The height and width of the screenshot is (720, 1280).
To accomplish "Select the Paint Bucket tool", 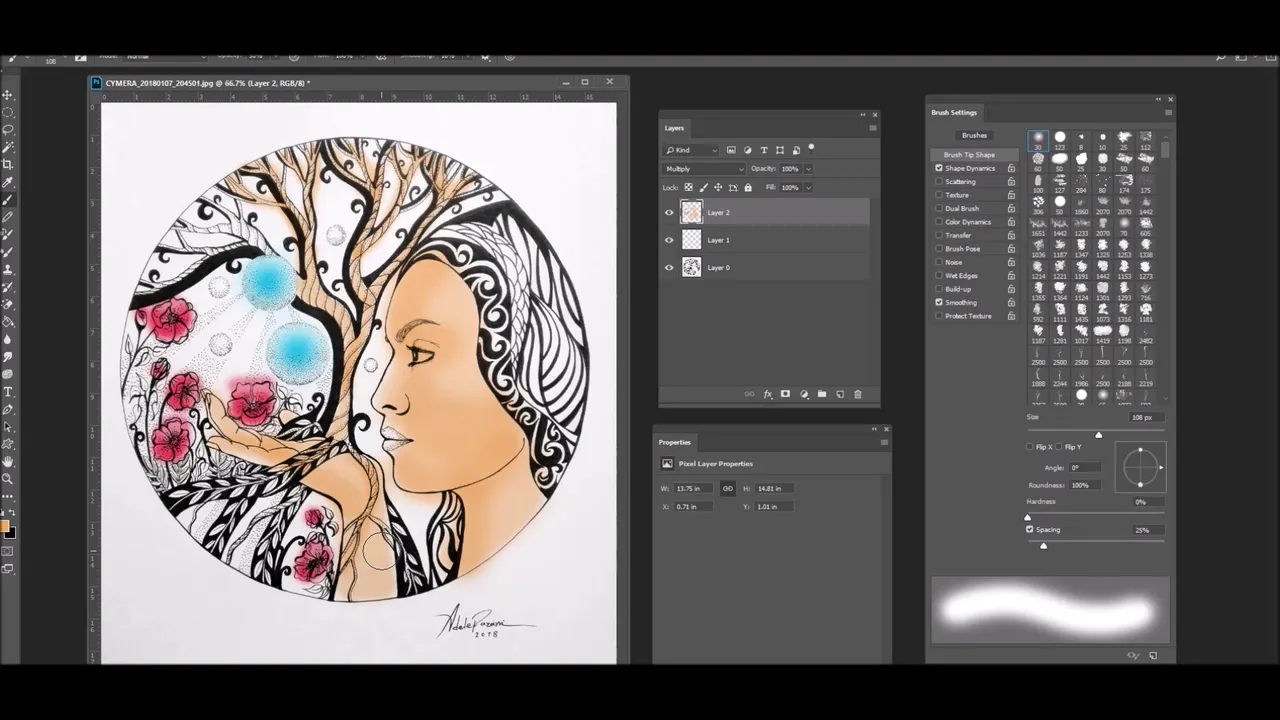I will [8, 322].
